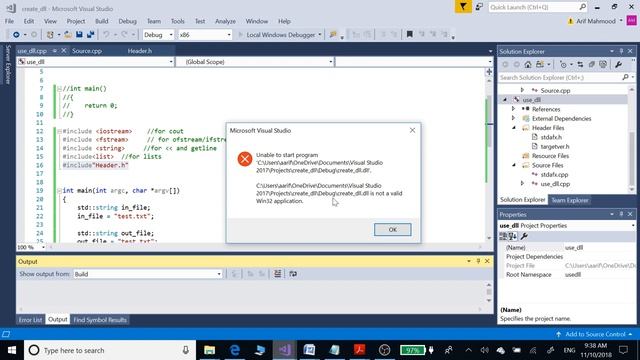
Task: Click the Save All toolbar icon
Action: (90, 35)
